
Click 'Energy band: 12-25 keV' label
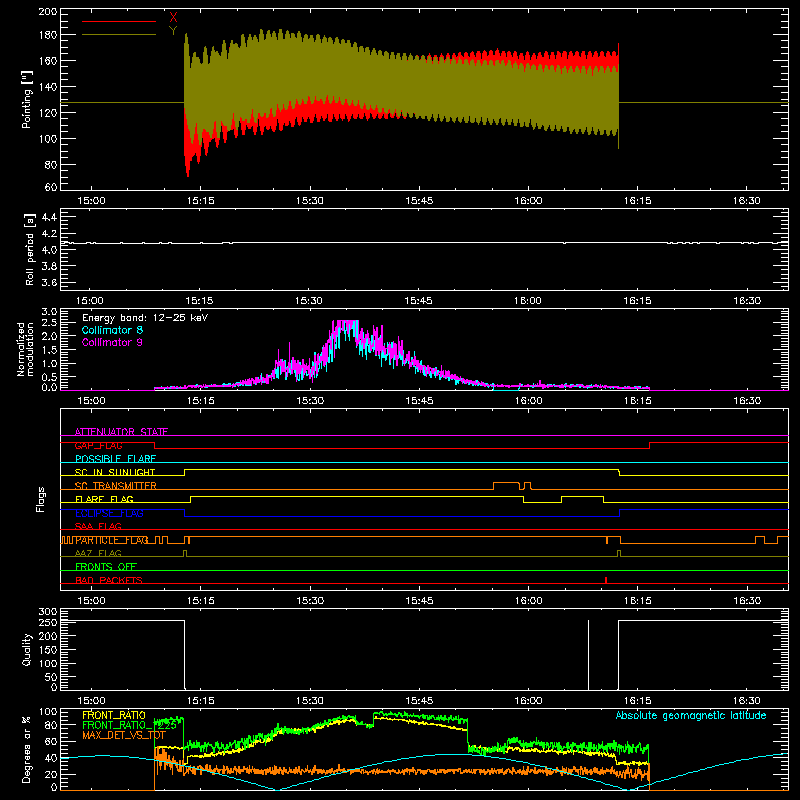tap(145, 318)
